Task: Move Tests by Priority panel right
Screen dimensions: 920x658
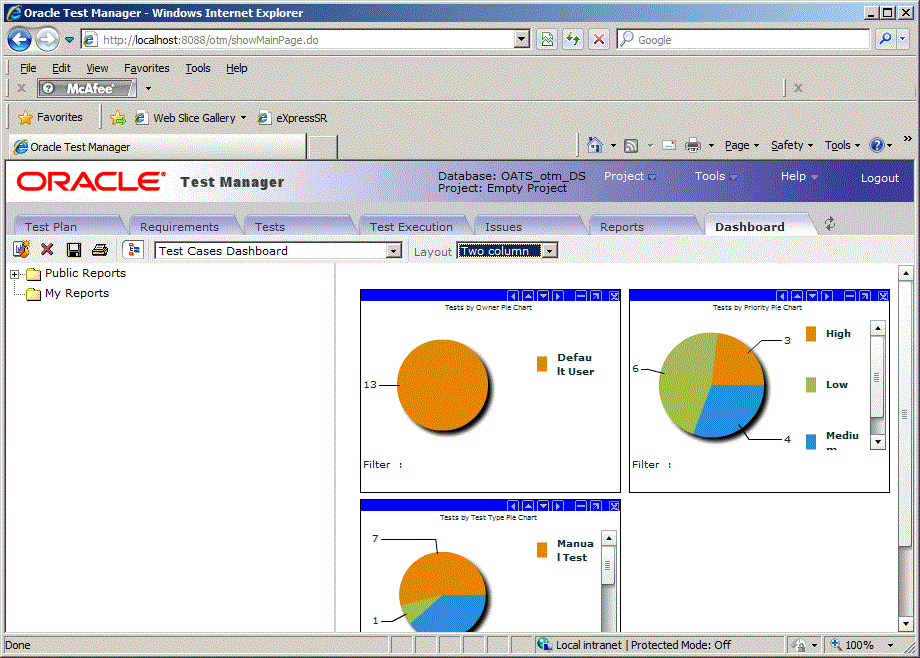Action: tap(827, 296)
